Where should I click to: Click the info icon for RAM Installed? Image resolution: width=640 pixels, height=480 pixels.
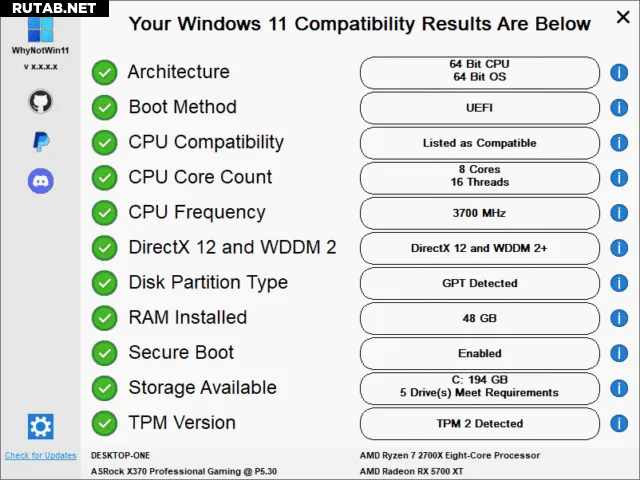tap(619, 318)
